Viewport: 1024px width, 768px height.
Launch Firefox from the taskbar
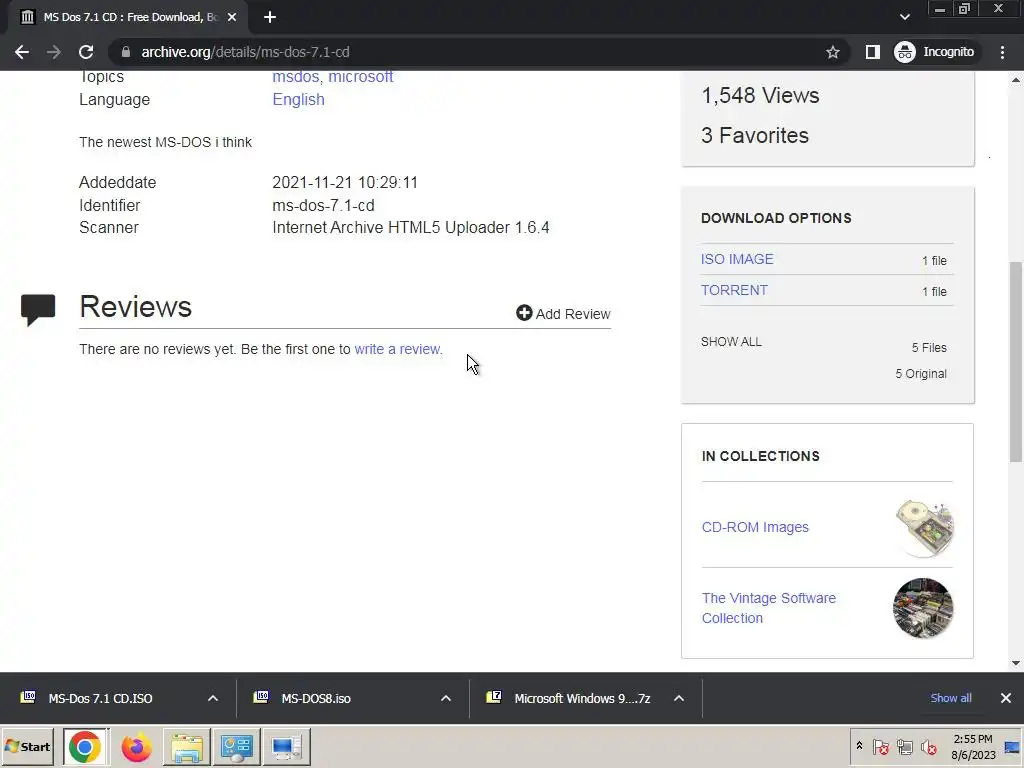click(136, 747)
